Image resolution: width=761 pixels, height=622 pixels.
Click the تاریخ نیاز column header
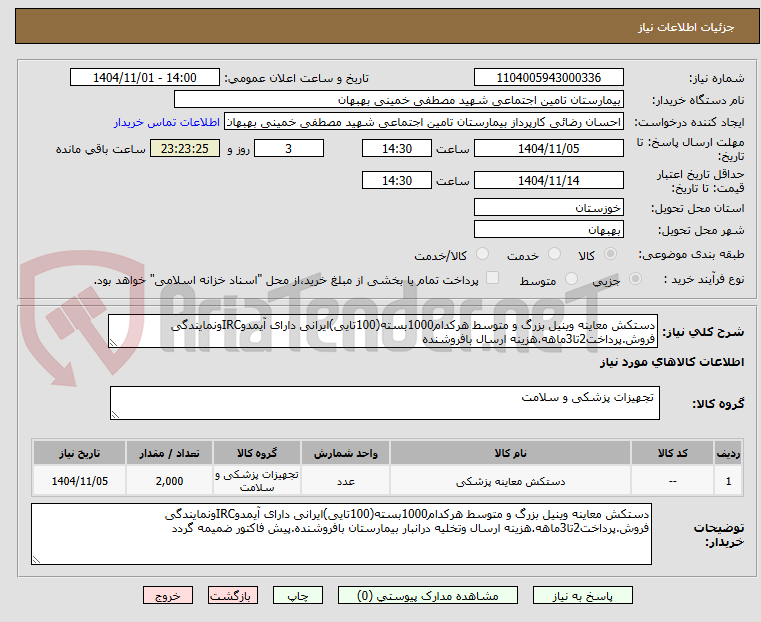[x=80, y=453]
